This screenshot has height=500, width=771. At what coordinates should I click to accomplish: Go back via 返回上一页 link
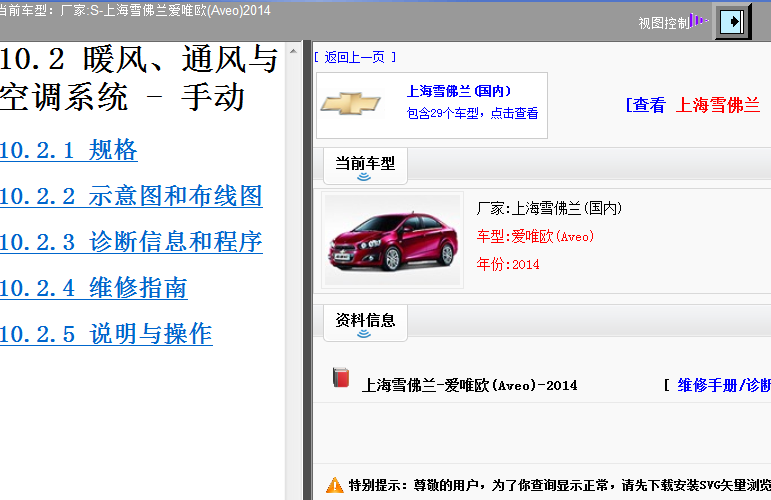(x=355, y=58)
